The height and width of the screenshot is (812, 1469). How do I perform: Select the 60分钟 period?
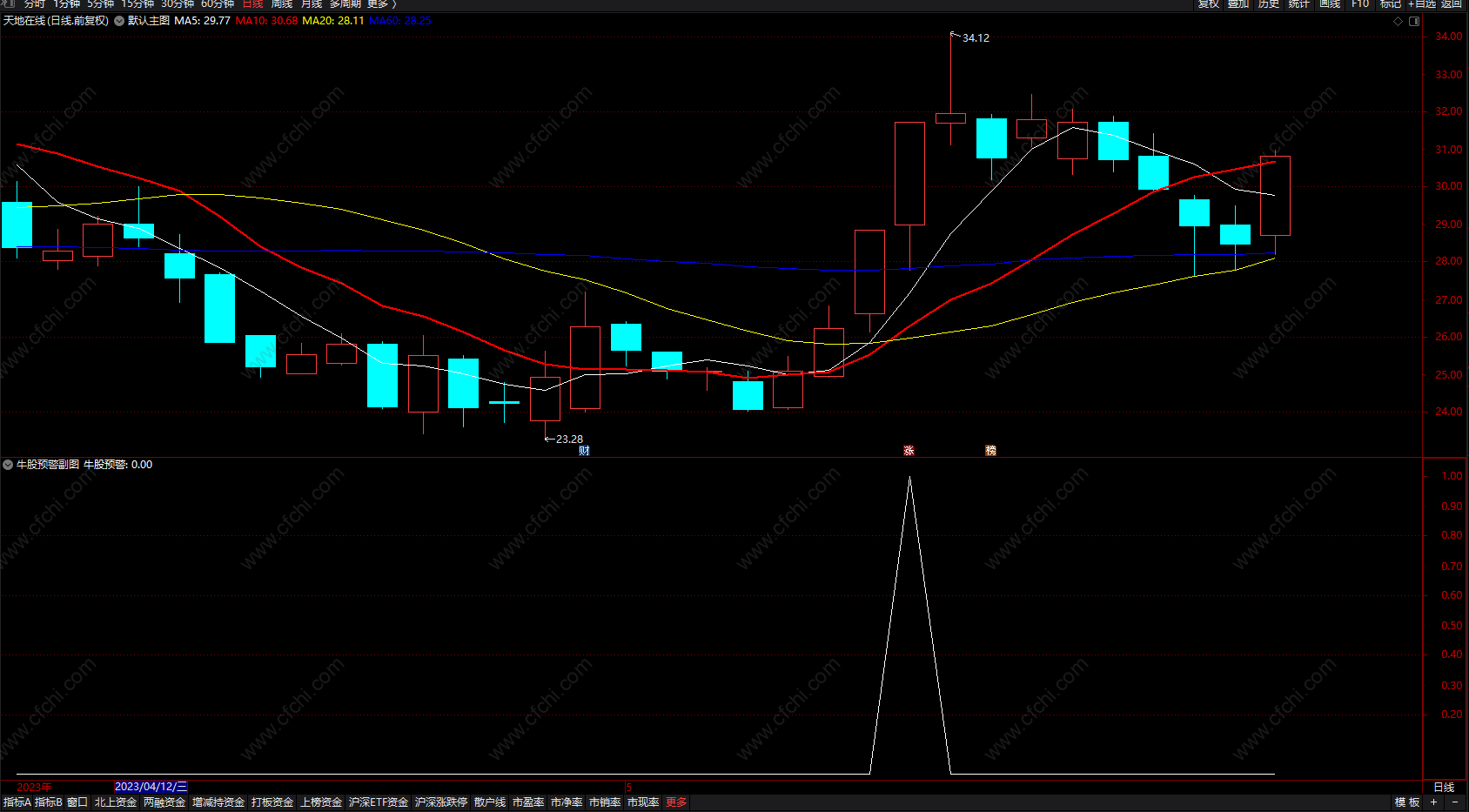click(218, 4)
